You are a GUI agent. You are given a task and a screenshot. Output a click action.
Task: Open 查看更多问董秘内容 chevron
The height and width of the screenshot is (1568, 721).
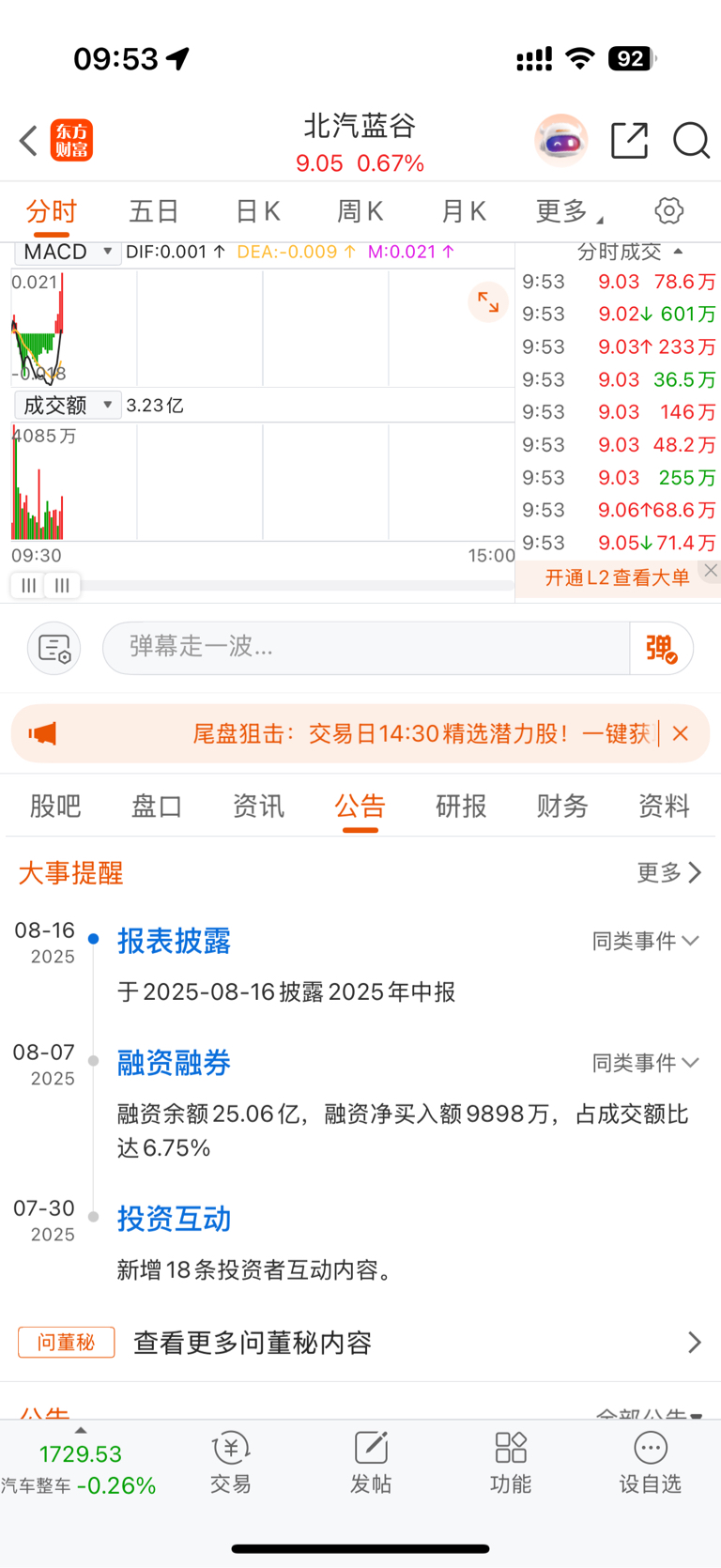(x=695, y=1343)
